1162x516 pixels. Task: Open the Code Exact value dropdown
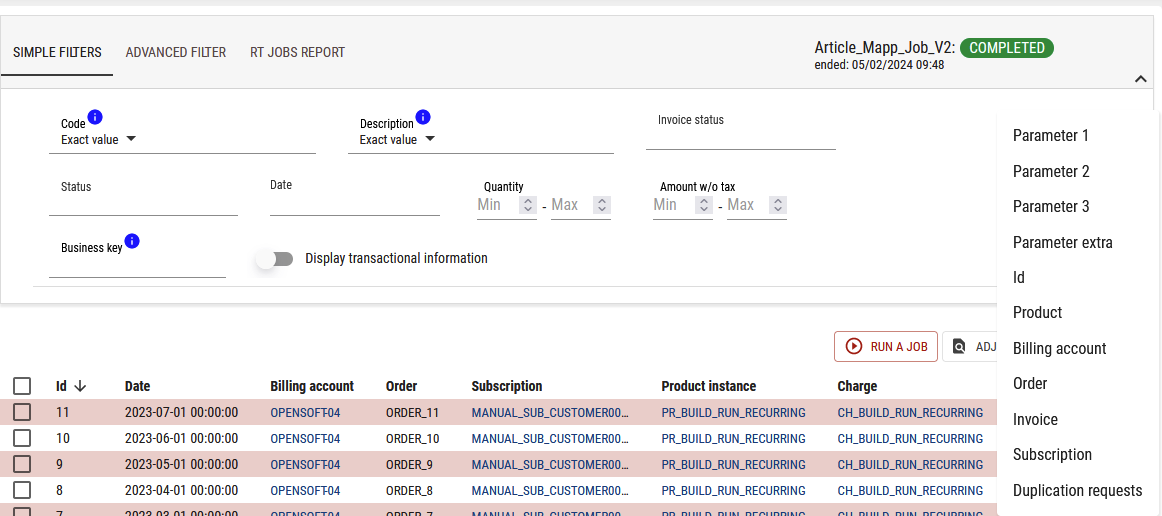pos(99,139)
